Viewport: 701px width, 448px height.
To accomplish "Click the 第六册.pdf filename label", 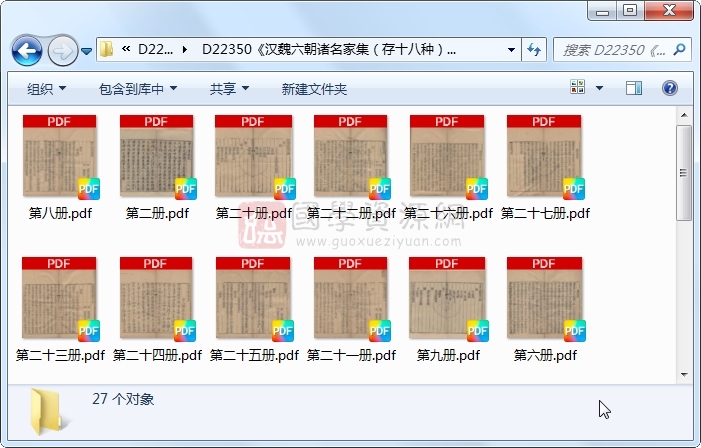I will [x=545, y=355].
